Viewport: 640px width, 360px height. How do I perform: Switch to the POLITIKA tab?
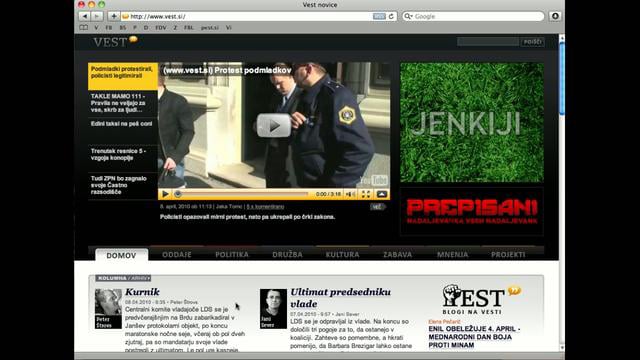pyautogui.click(x=232, y=255)
